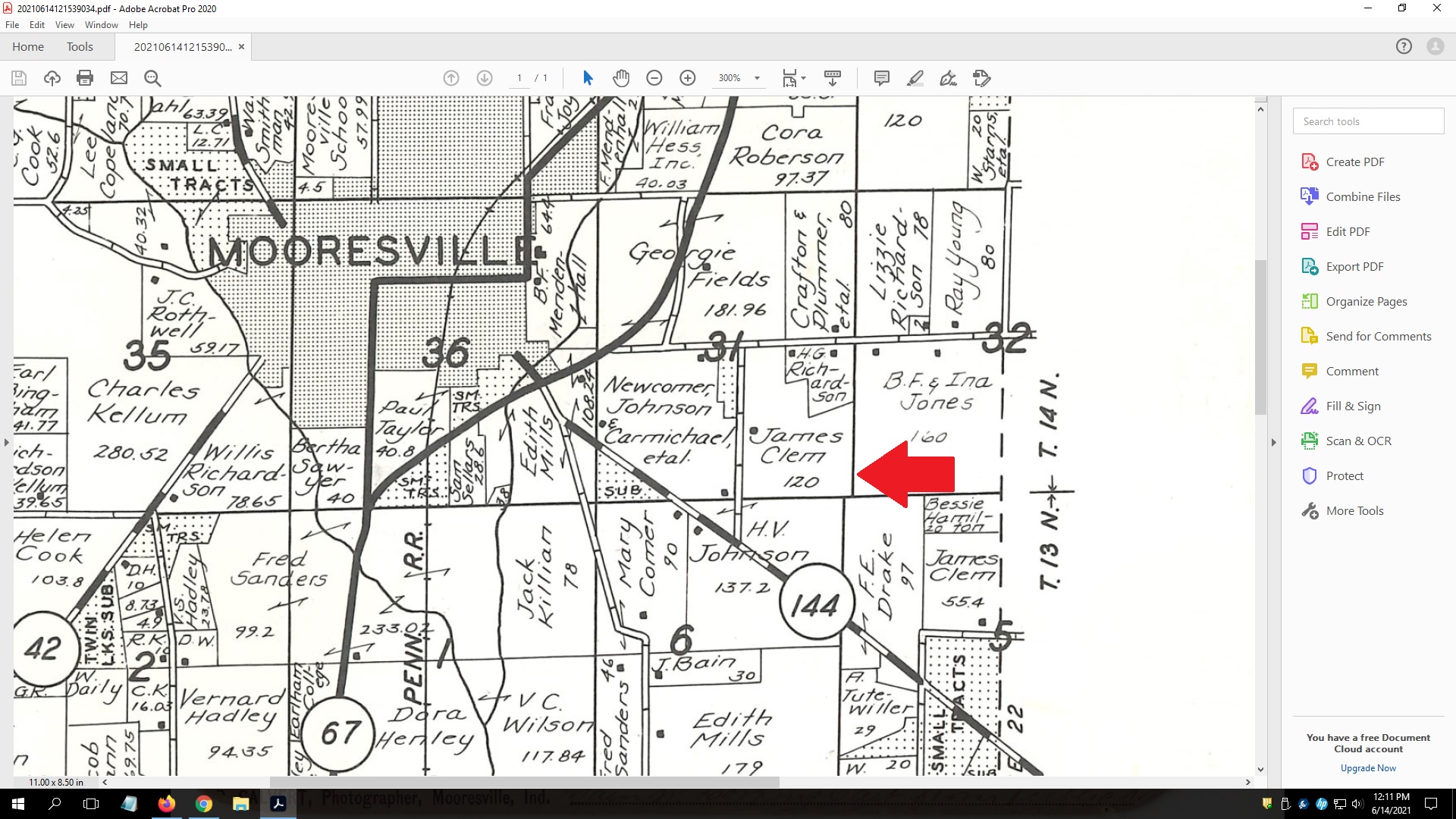Type in the Search tools field
The image size is (1456, 819).
pyautogui.click(x=1367, y=121)
